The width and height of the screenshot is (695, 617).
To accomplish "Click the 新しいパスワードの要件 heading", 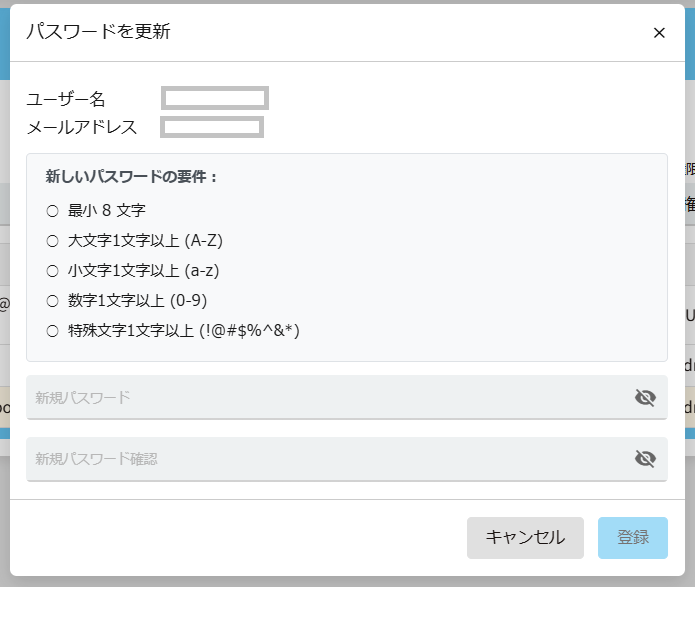I will 132,177.
